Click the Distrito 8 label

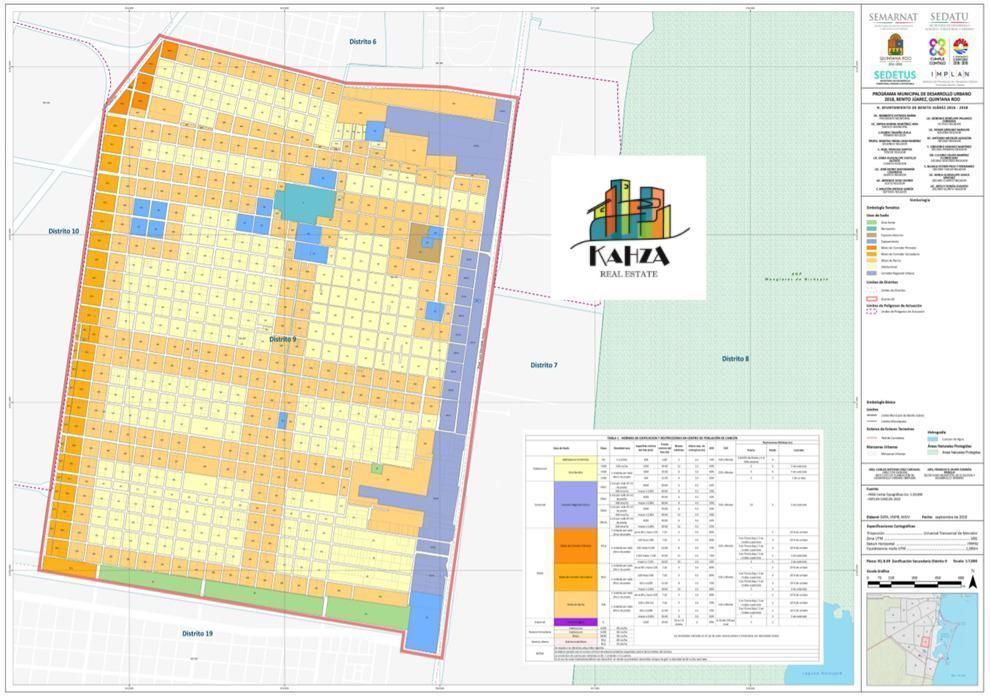tap(734, 358)
